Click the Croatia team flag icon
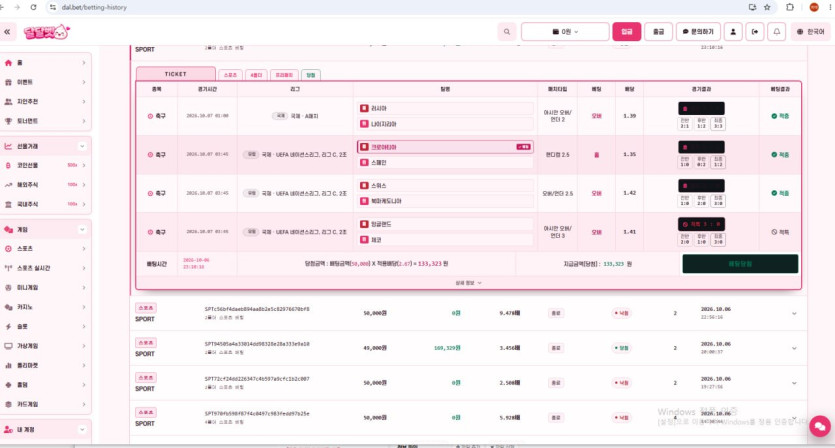 (364, 147)
